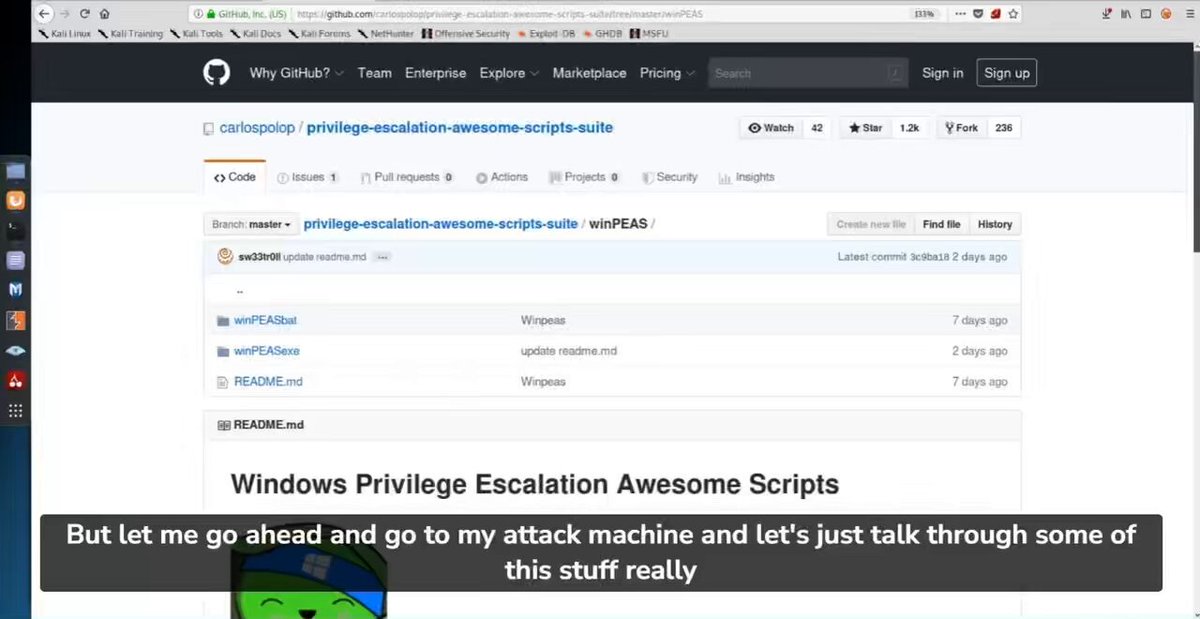Screen dimensions: 1200x619
Task: Select the Code tab
Action: click(235, 177)
